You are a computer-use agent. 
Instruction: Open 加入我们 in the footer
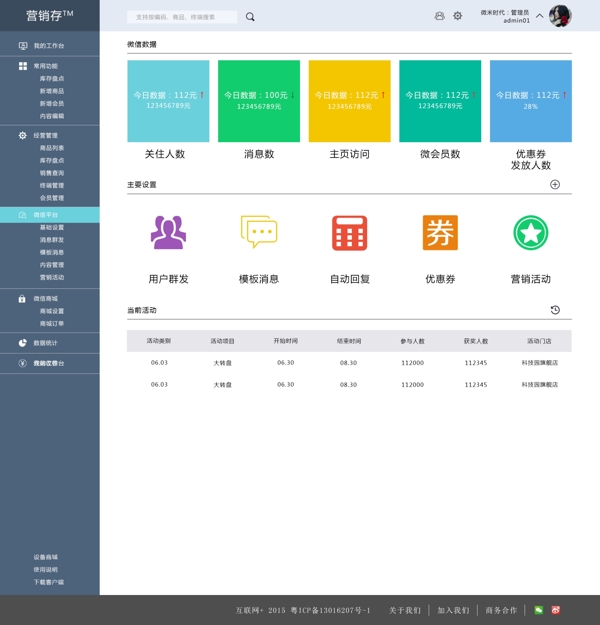(453, 610)
